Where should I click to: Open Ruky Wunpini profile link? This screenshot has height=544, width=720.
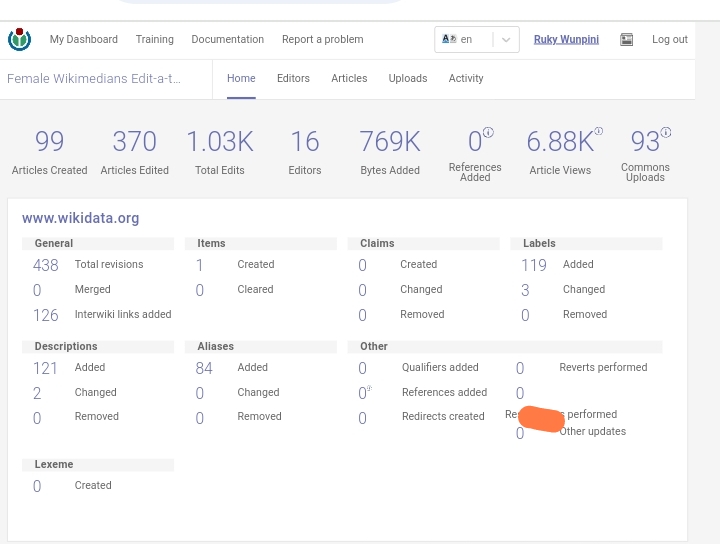pyautogui.click(x=566, y=39)
